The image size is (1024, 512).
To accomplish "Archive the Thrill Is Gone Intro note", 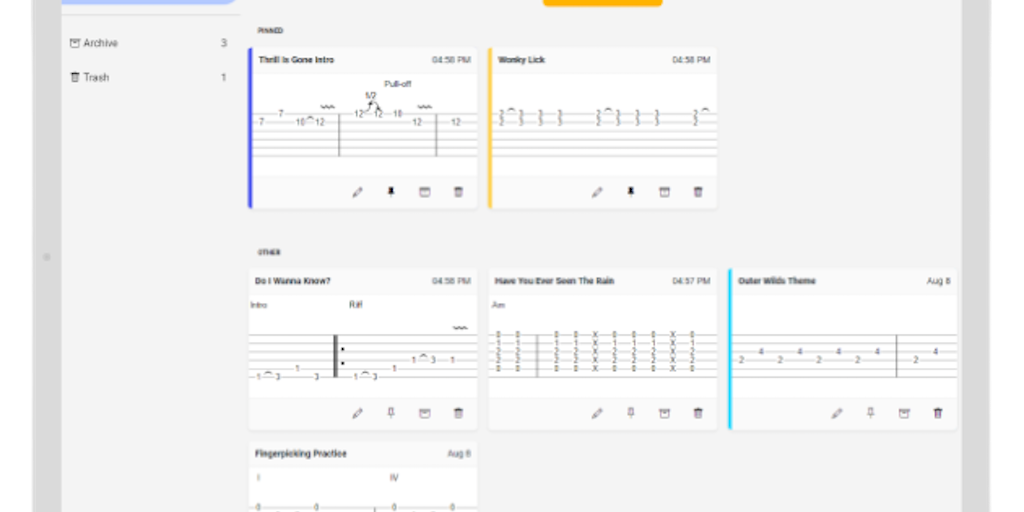I will [424, 192].
